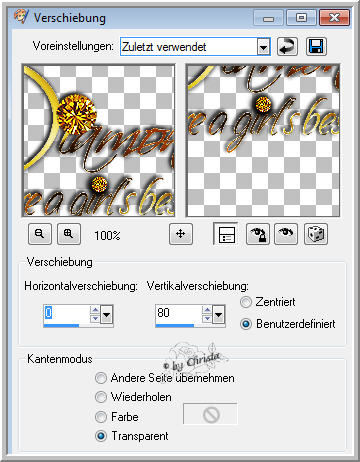Image resolution: width=360 pixels, height=462 pixels.
Task: Expand the Horizontalverschiebung value dropdown arrow
Action: [x=107, y=314]
